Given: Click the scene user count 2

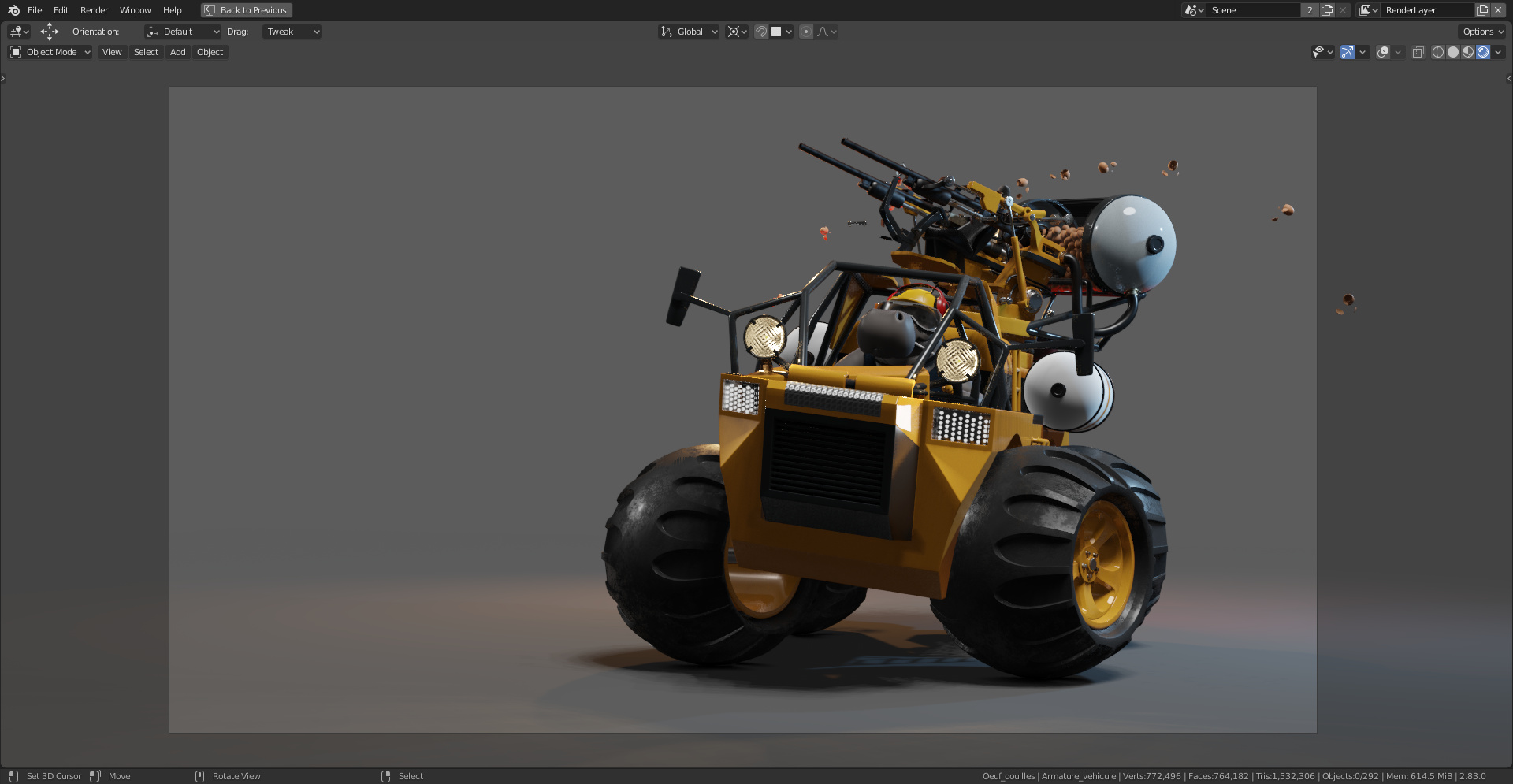Looking at the screenshot, I should (x=1310, y=10).
